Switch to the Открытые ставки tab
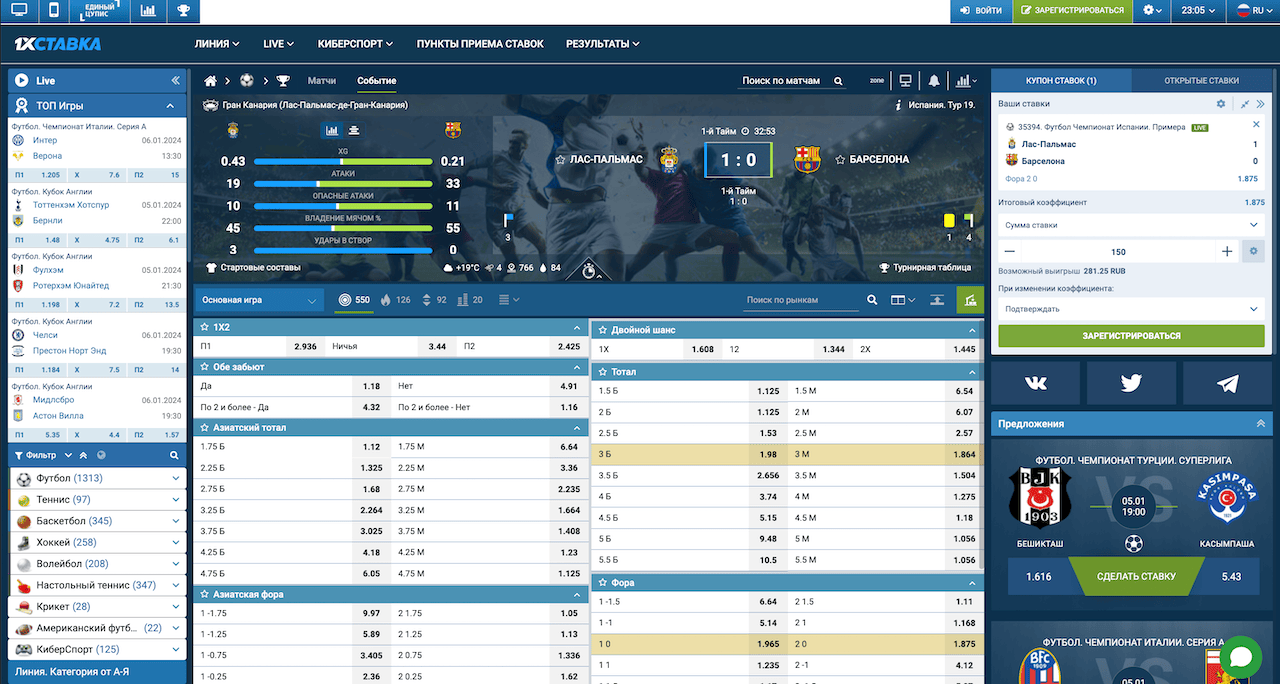Image resolution: width=1280 pixels, height=684 pixels. (x=1201, y=81)
